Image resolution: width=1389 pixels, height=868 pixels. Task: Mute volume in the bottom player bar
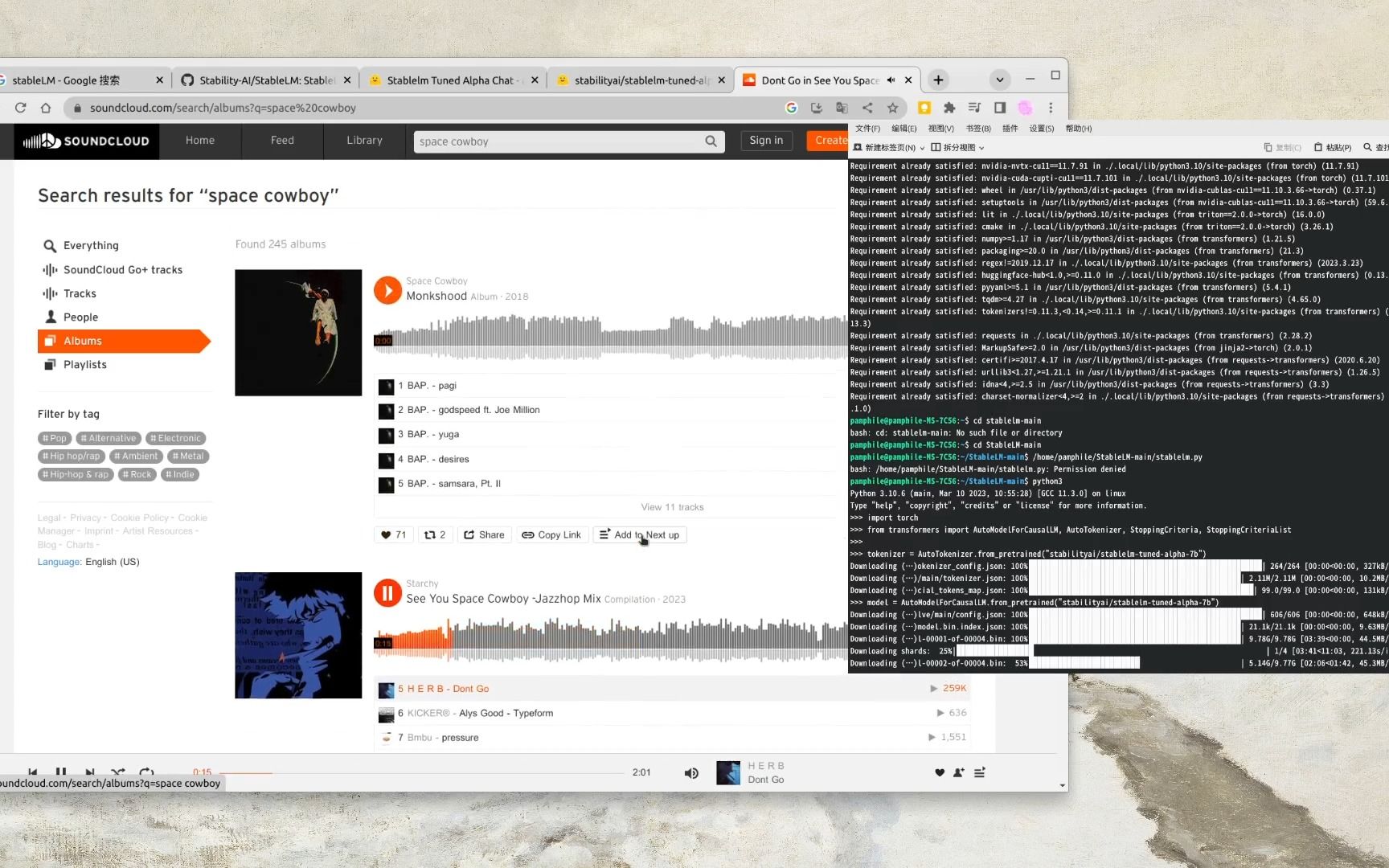point(690,773)
